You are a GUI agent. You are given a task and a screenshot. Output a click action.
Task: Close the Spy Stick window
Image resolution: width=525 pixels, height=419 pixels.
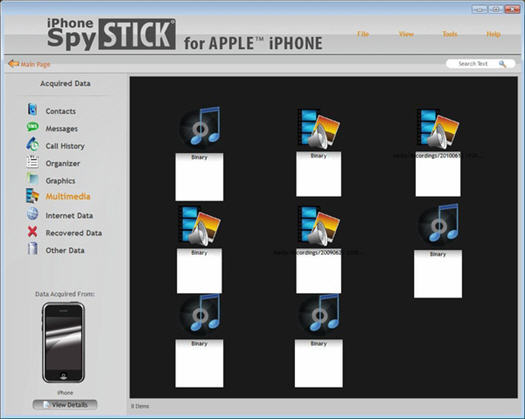tap(512, 9)
